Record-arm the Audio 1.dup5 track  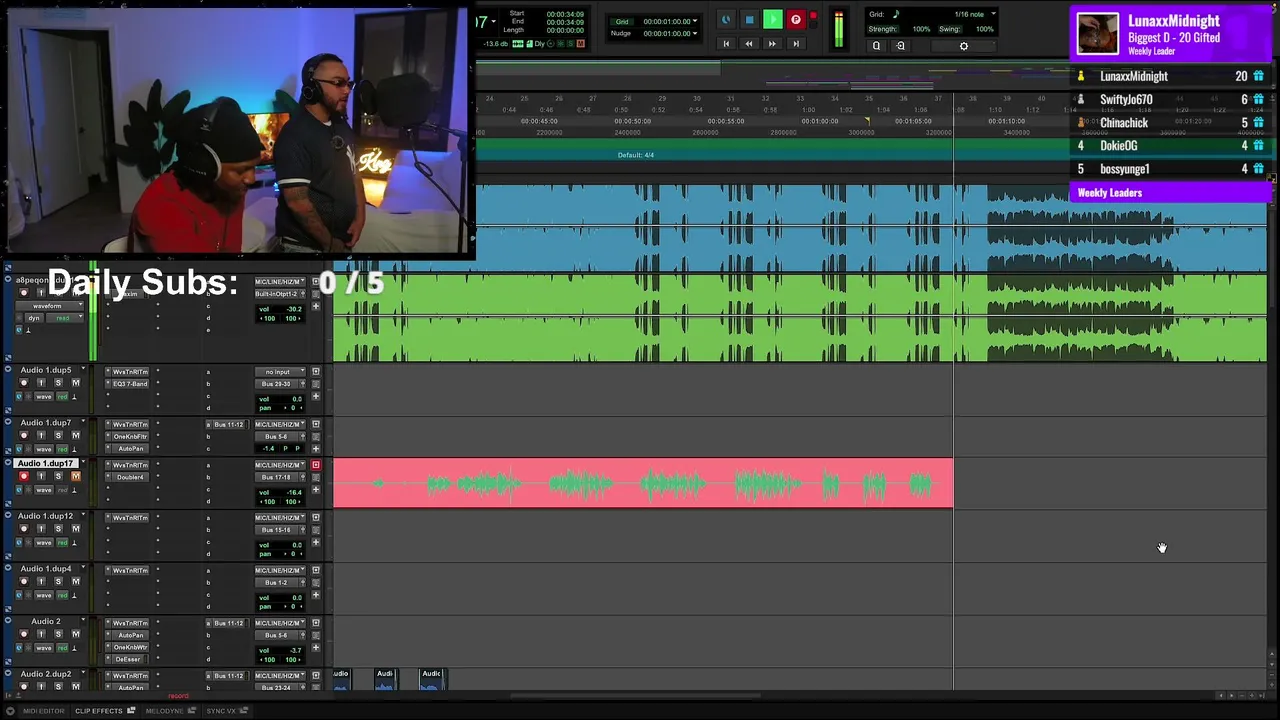(24, 383)
